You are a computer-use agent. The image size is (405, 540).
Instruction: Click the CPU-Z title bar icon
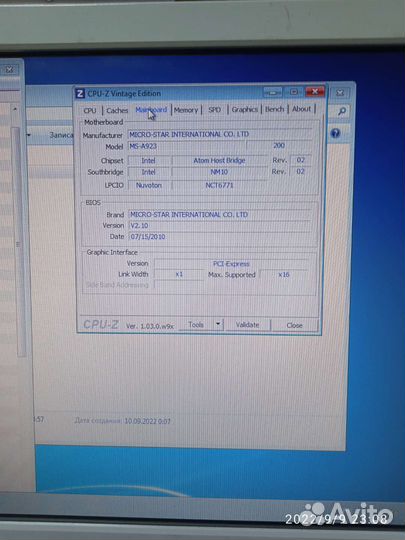(x=80, y=94)
